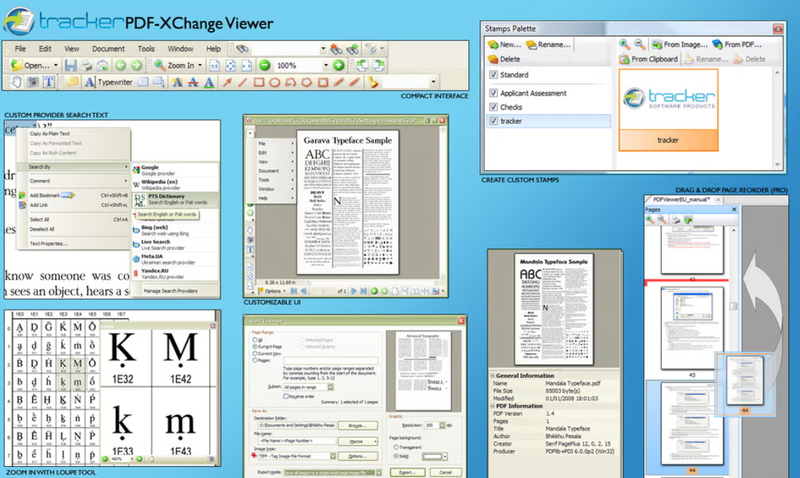Select the Underline text tool
The height and width of the screenshot is (478, 800).
209,82
